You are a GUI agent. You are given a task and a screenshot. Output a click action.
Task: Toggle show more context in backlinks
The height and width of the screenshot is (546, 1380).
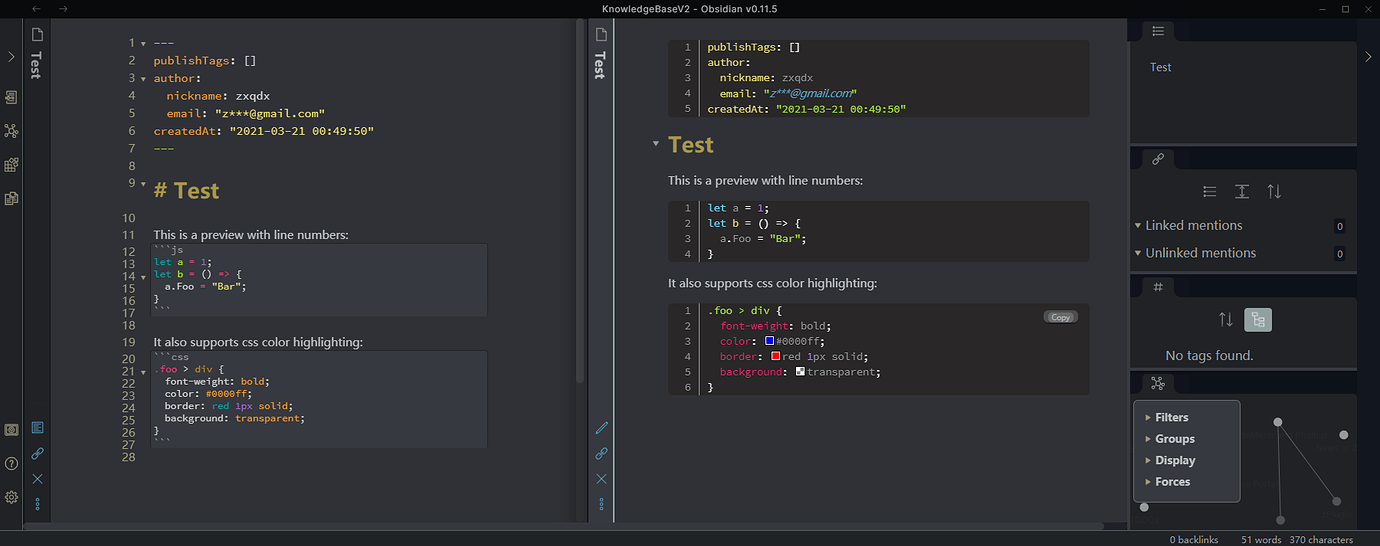click(x=1241, y=191)
